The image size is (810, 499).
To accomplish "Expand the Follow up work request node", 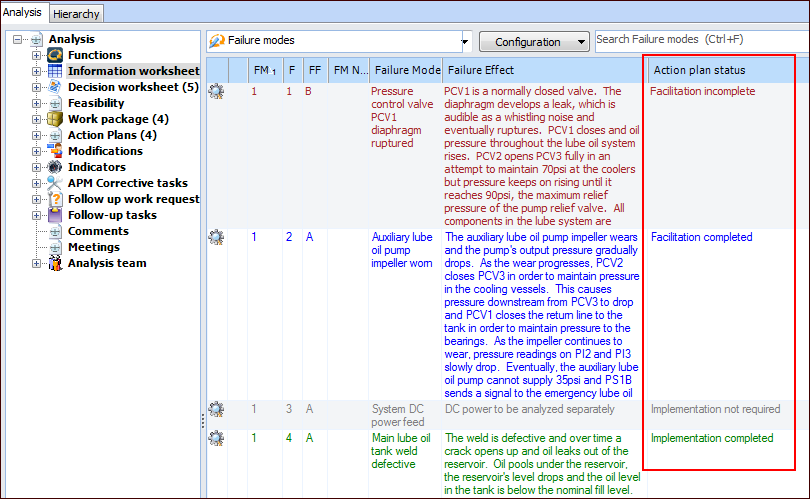I will click(36, 199).
